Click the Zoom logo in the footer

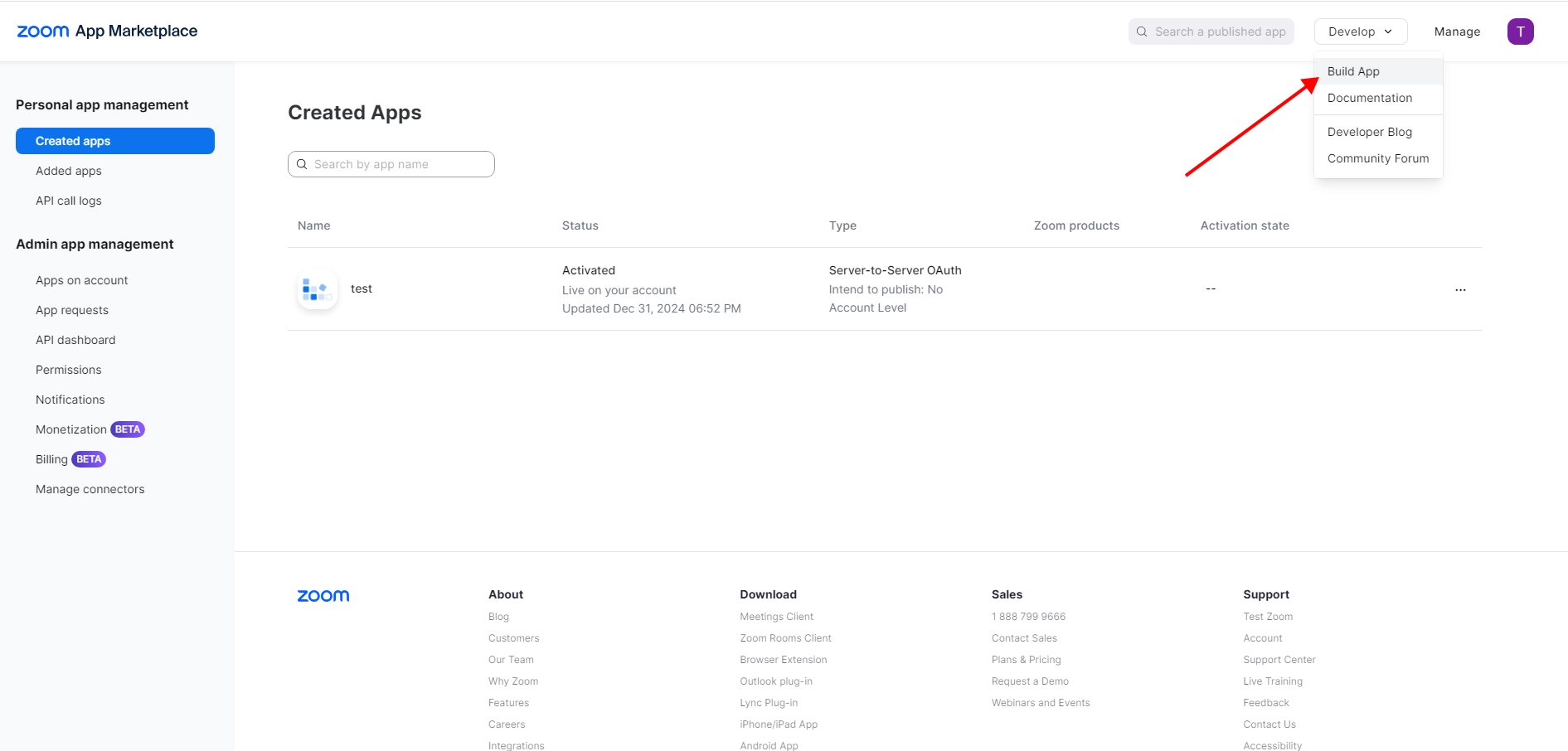click(323, 596)
